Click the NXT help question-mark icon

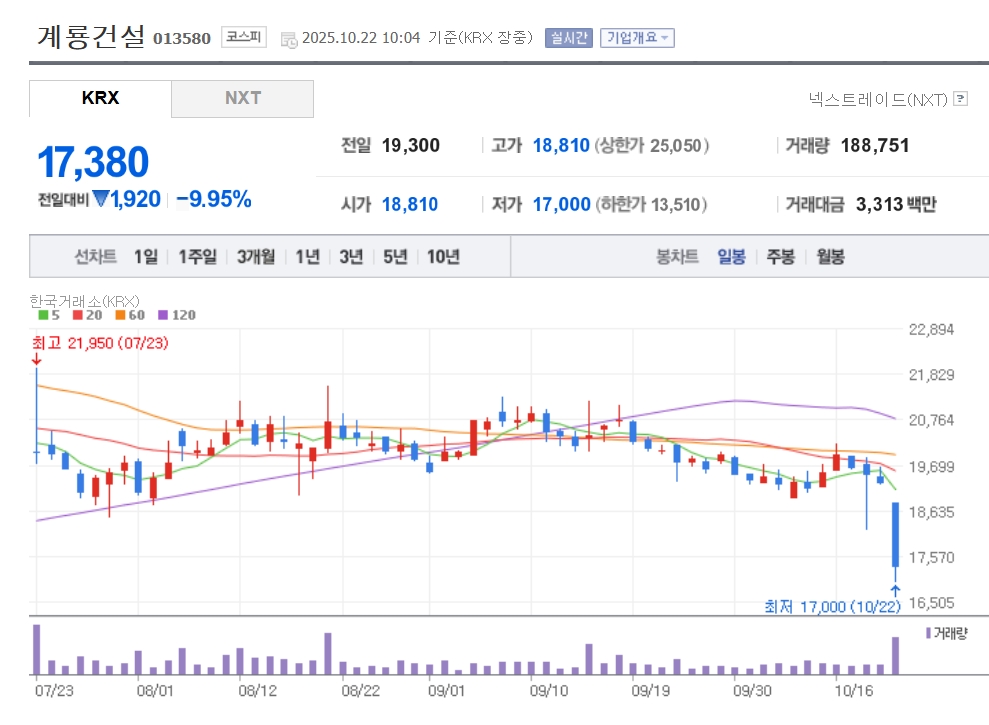click(961, 98)
